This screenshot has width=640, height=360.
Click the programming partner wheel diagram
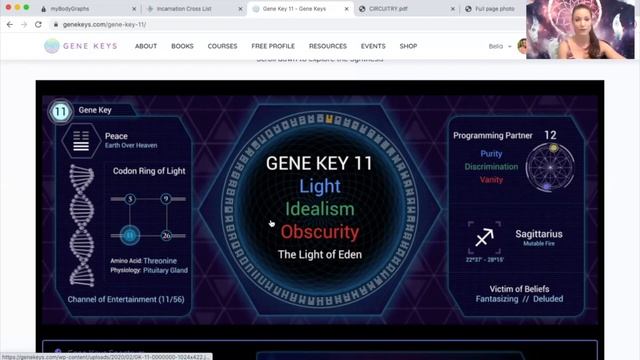(550, 167)
